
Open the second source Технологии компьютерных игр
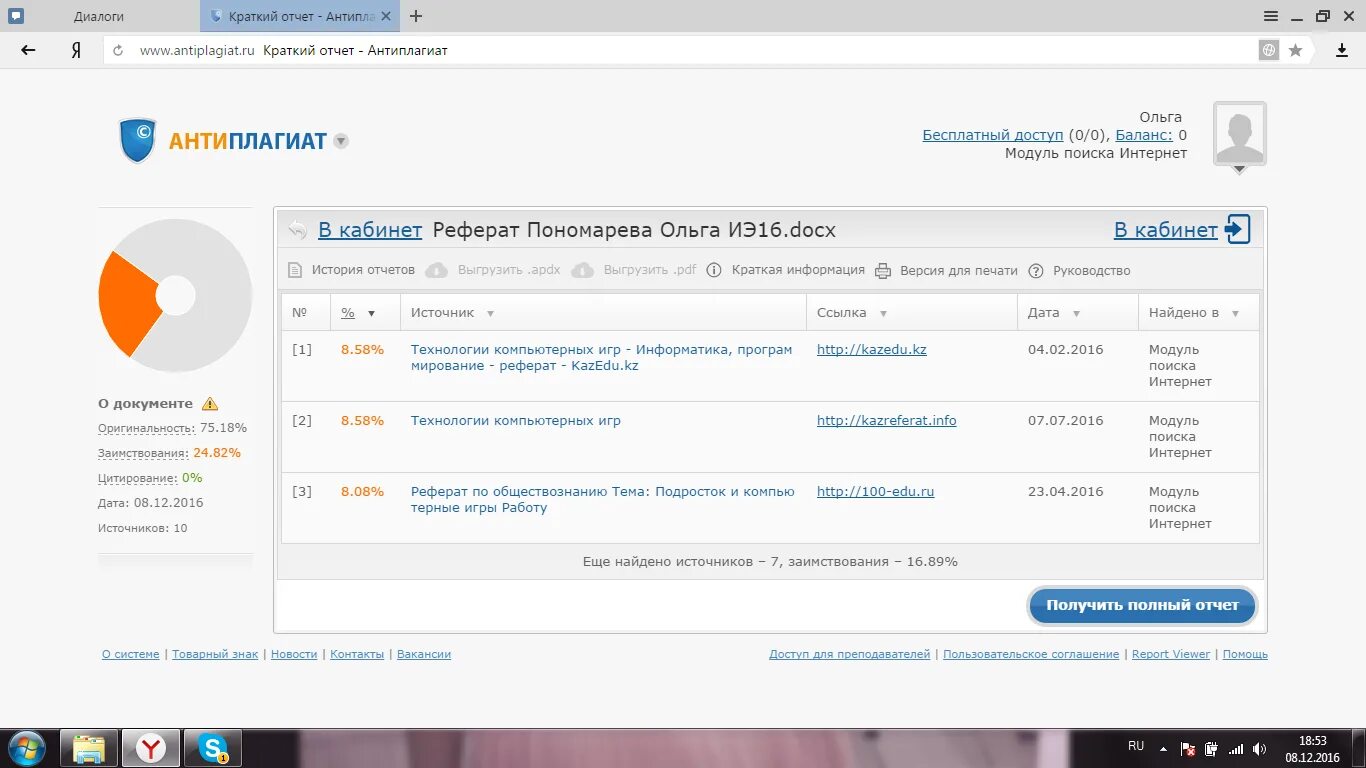click(x=516, y=420)
